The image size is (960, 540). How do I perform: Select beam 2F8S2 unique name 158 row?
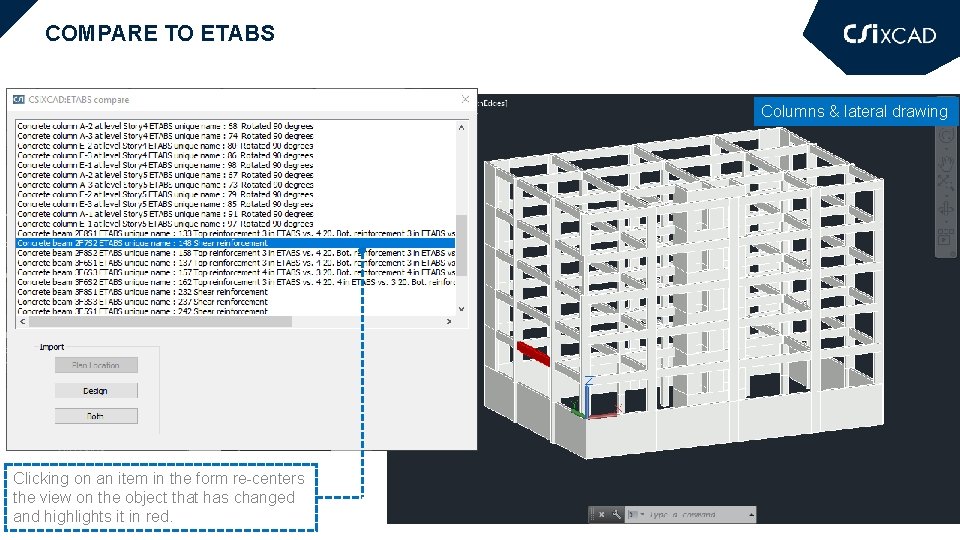235,253
